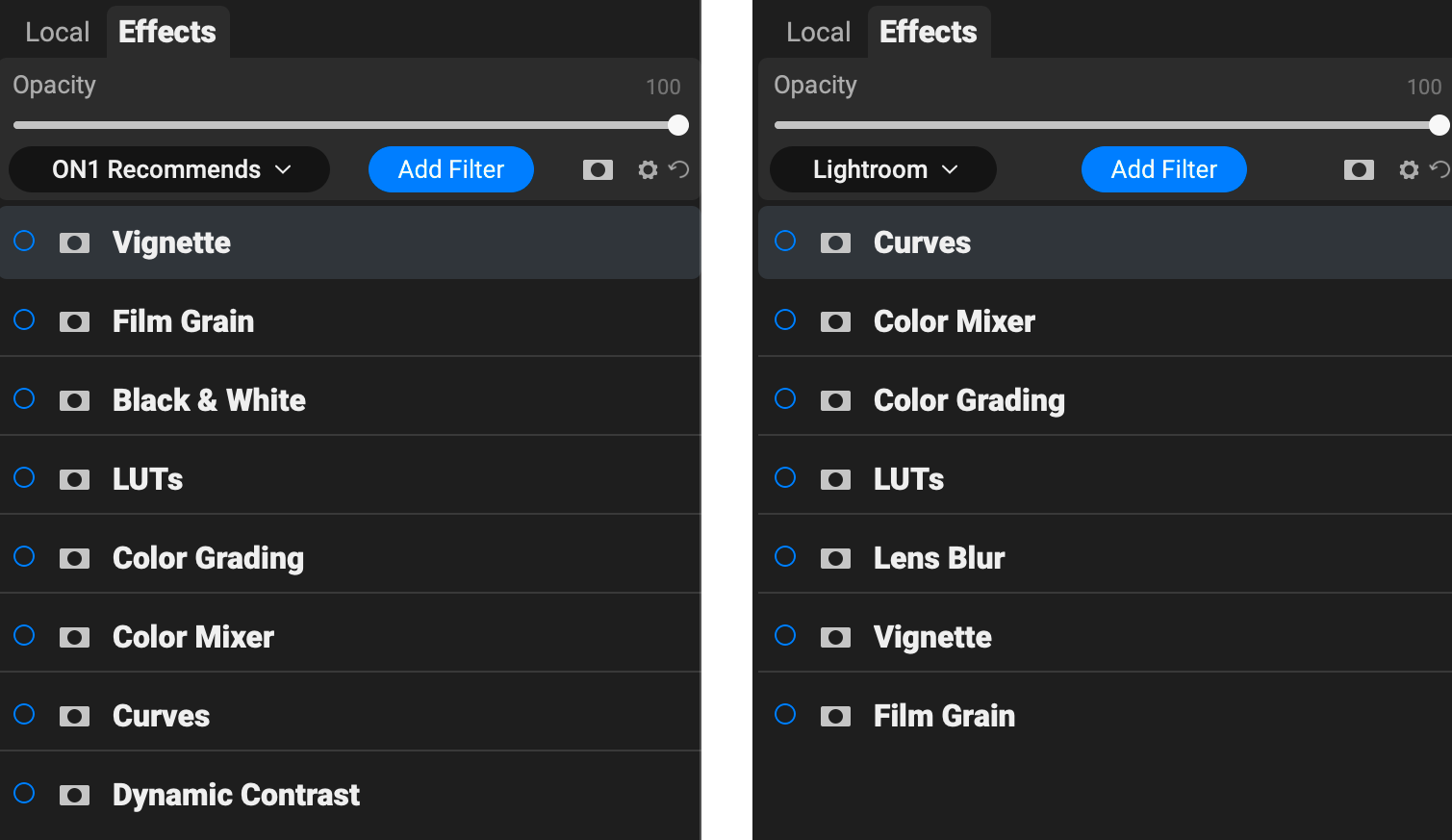
Task: Click the reset arrow icon in left panel
Action: click(x=679, y=169)
